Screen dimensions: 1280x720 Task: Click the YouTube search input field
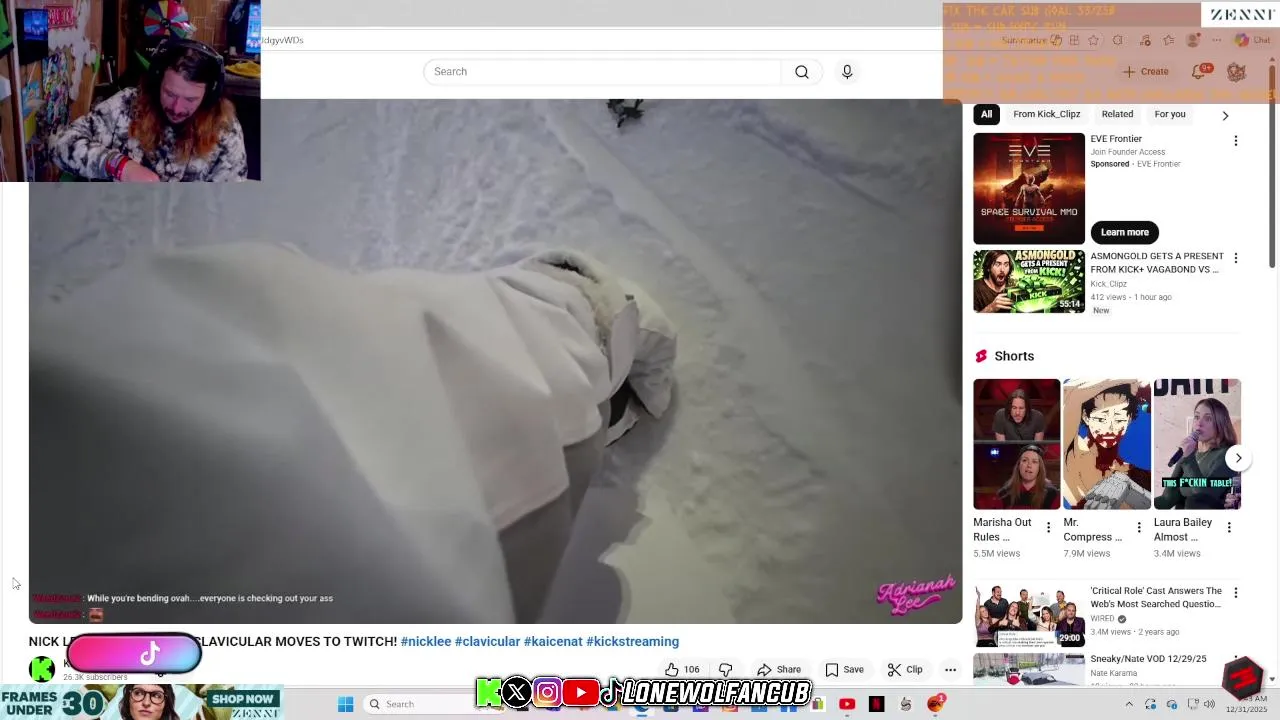[603, 72]
